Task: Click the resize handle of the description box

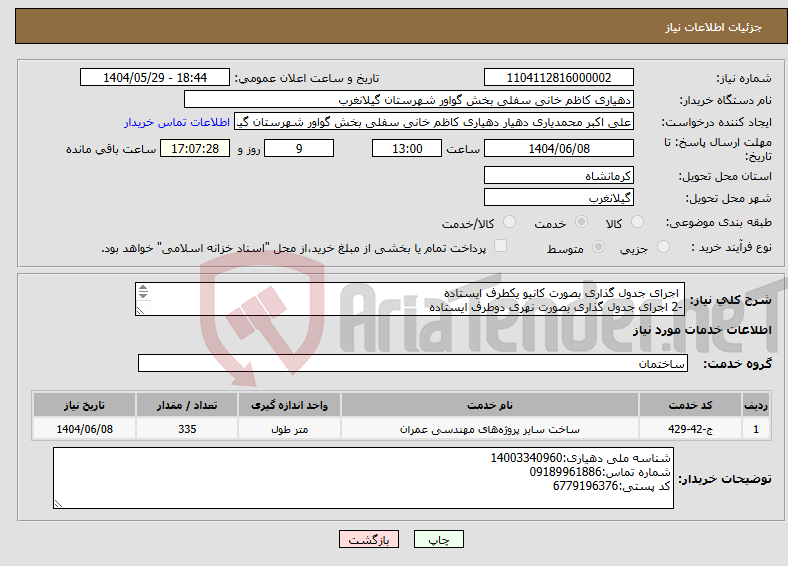Action: [140, 311]
